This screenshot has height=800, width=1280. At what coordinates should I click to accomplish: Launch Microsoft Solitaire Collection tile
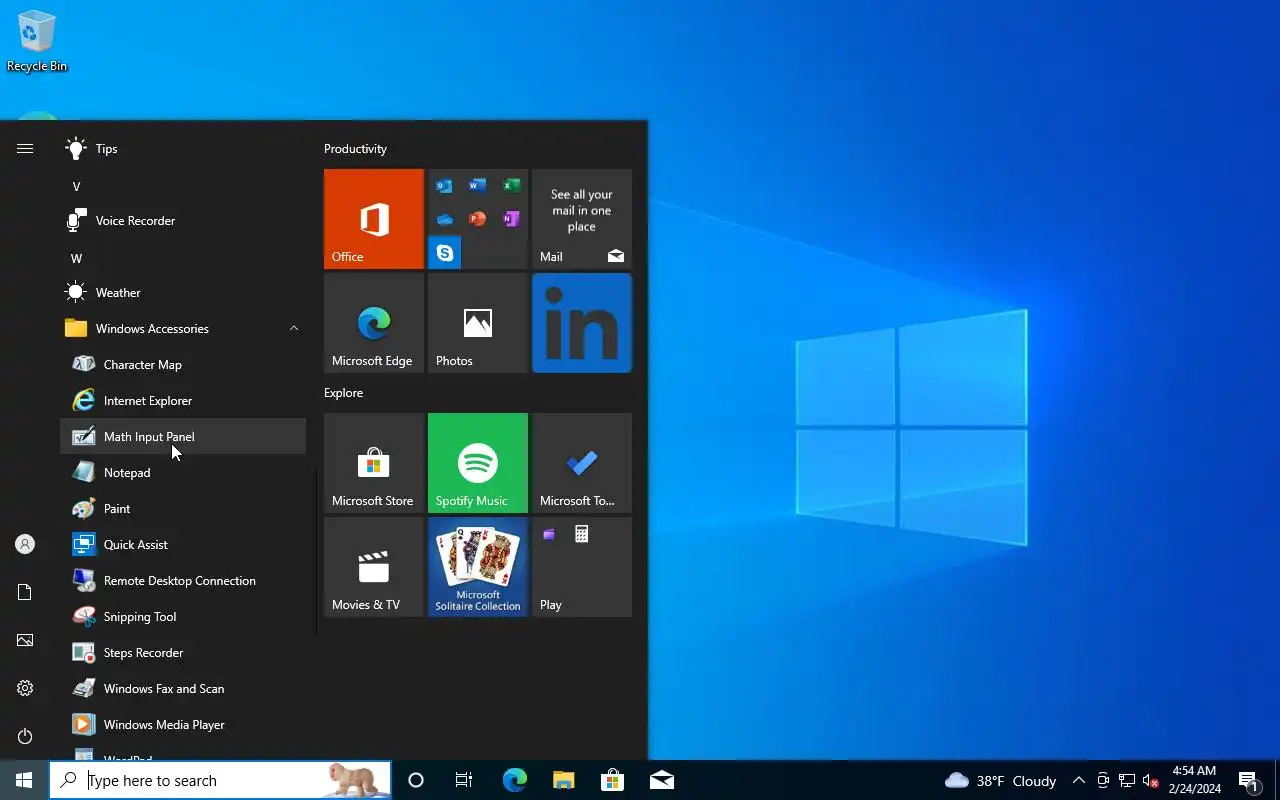pyautogui.click(x=478, y=567)
